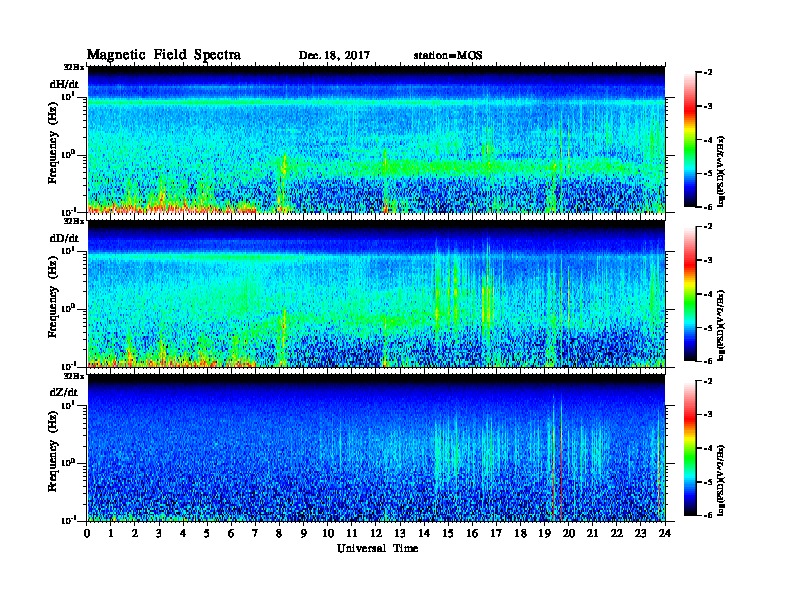This screenshot has height=612, width=792.
Task: Click hour tick label "17" on time axis
Action: point(496,533)
